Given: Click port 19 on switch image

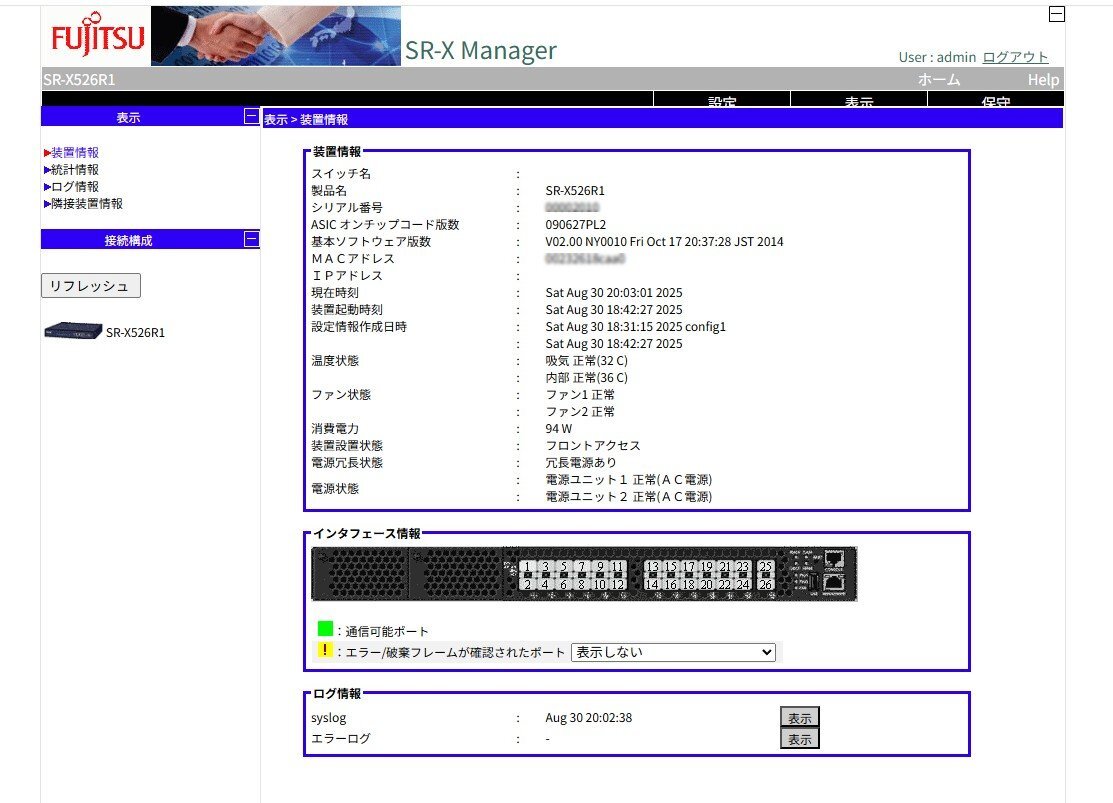Looking at the screenshot, I should pos(707,567).
